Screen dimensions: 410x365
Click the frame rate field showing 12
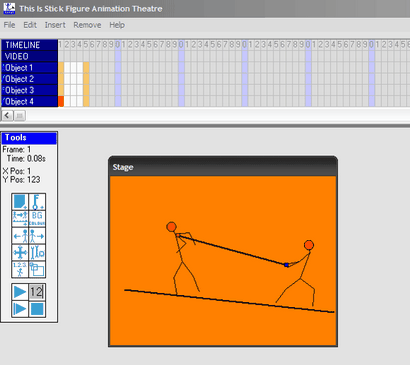37,292
